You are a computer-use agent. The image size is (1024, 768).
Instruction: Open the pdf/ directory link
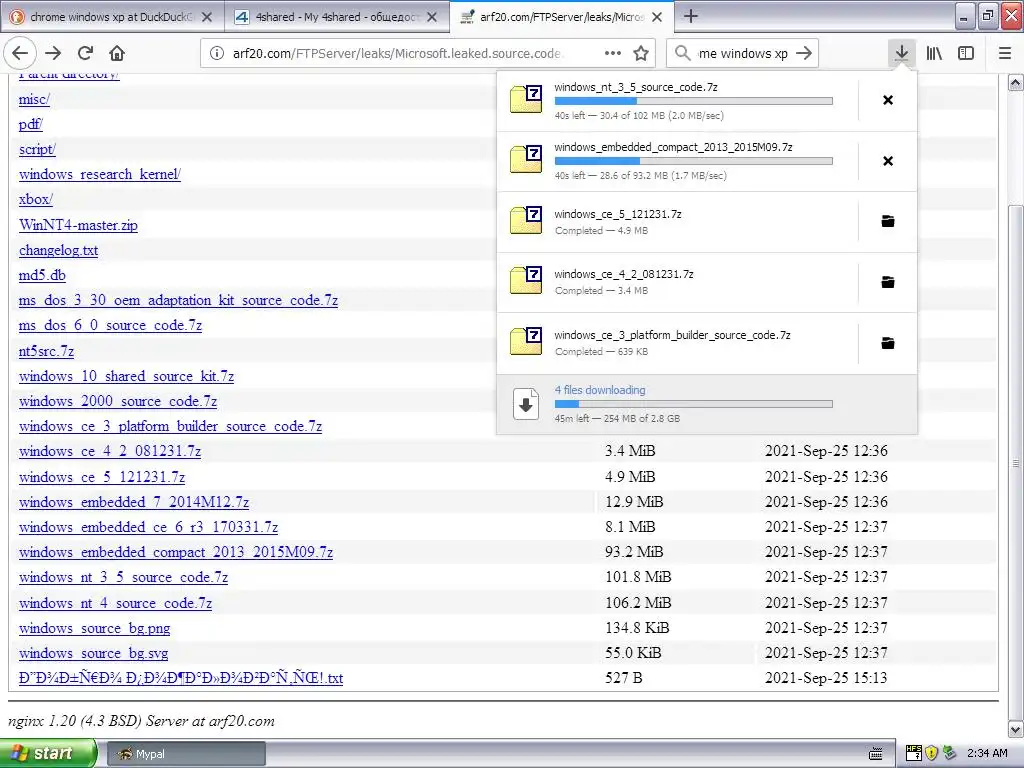(x=31, y=124)
